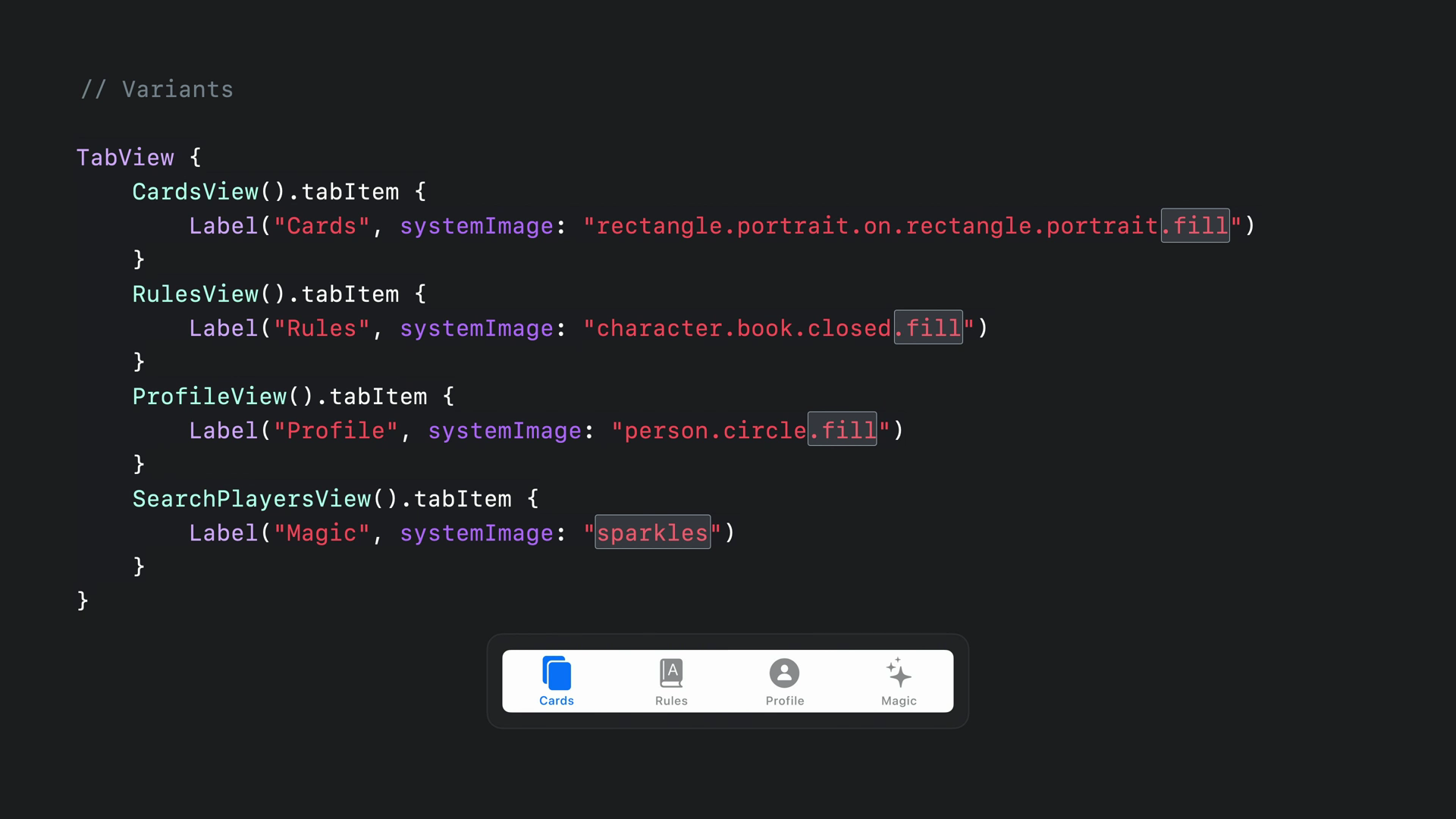The image size is (1456, 819).
Task: Tap the Rules book icon
Action: point(671,673)
